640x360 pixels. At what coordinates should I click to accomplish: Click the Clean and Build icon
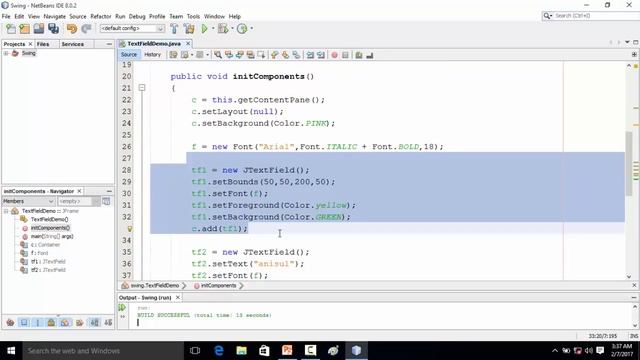(x=189, y=29)
